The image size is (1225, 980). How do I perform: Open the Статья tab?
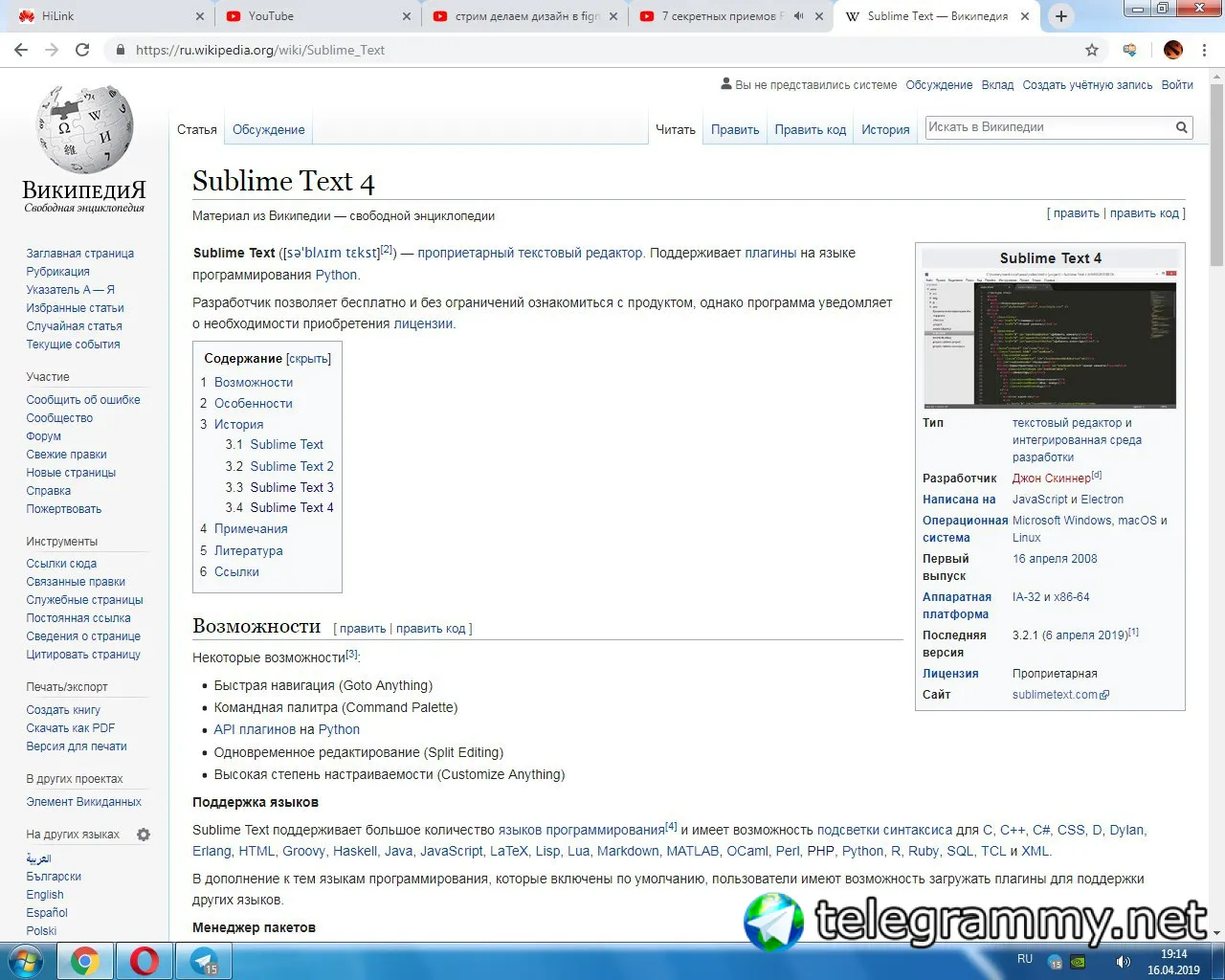tap(197, 129)
